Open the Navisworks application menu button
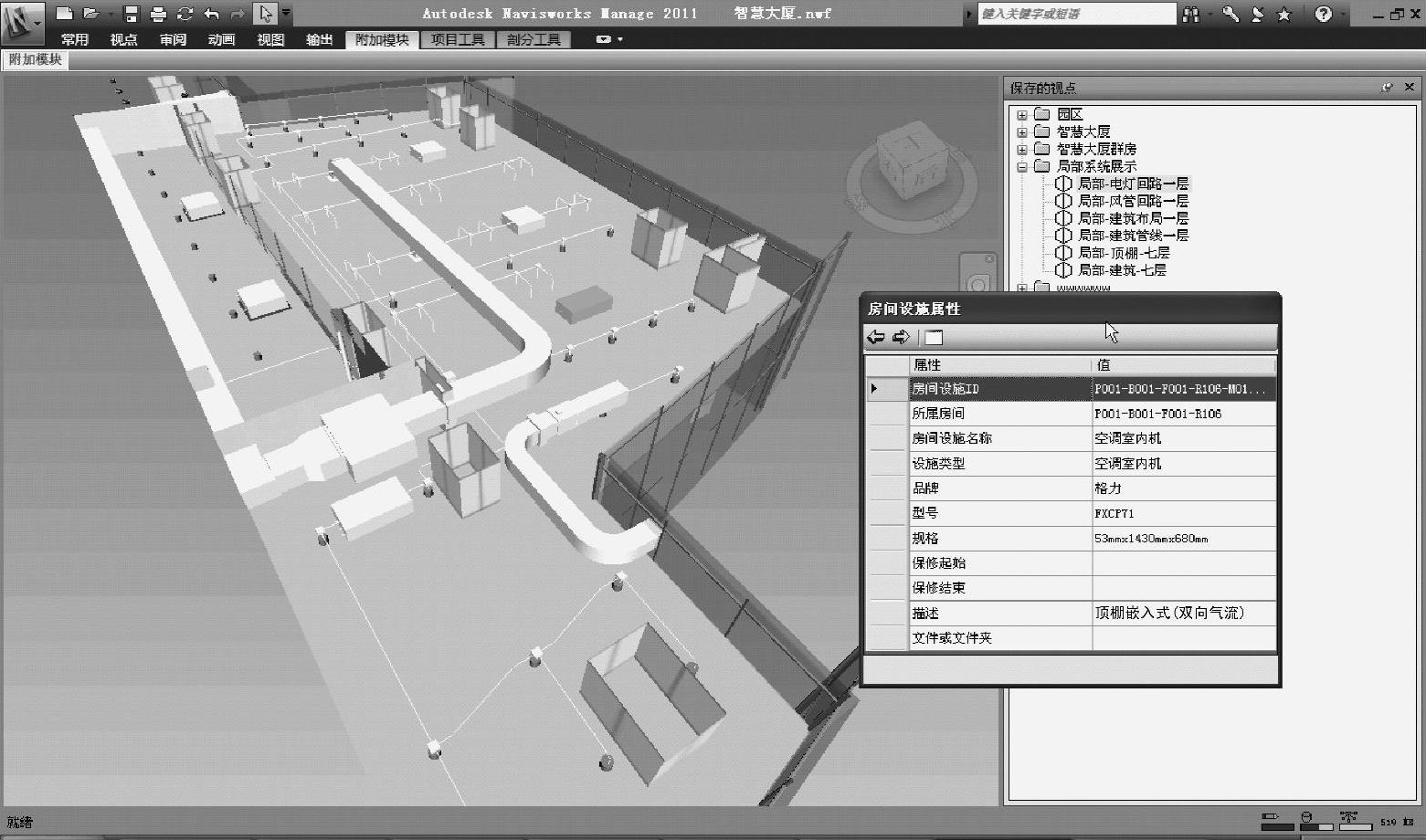 tap(22, 22)
